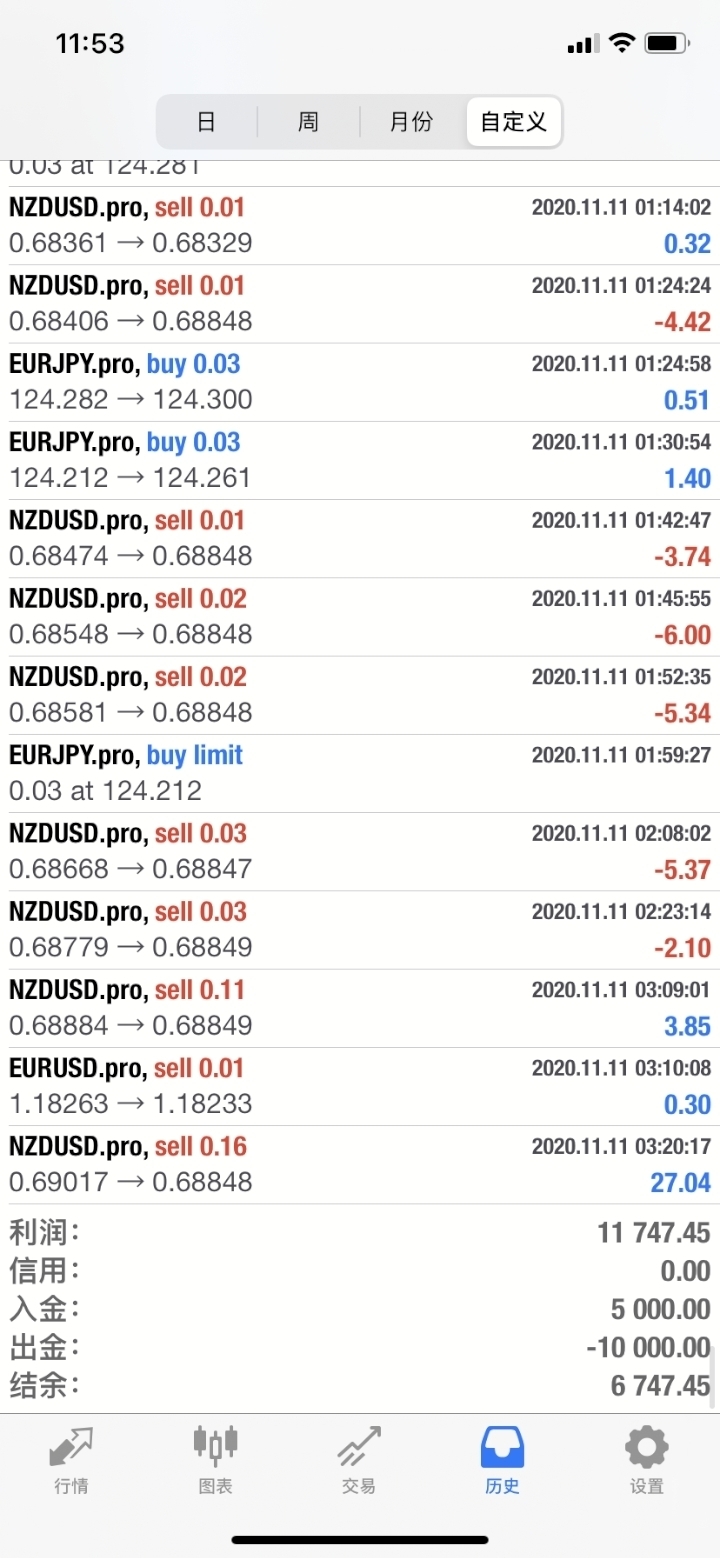Select the trade with -6.00 loss
The width and height of the screenshot is (720, 1558).
pos(360,617)
